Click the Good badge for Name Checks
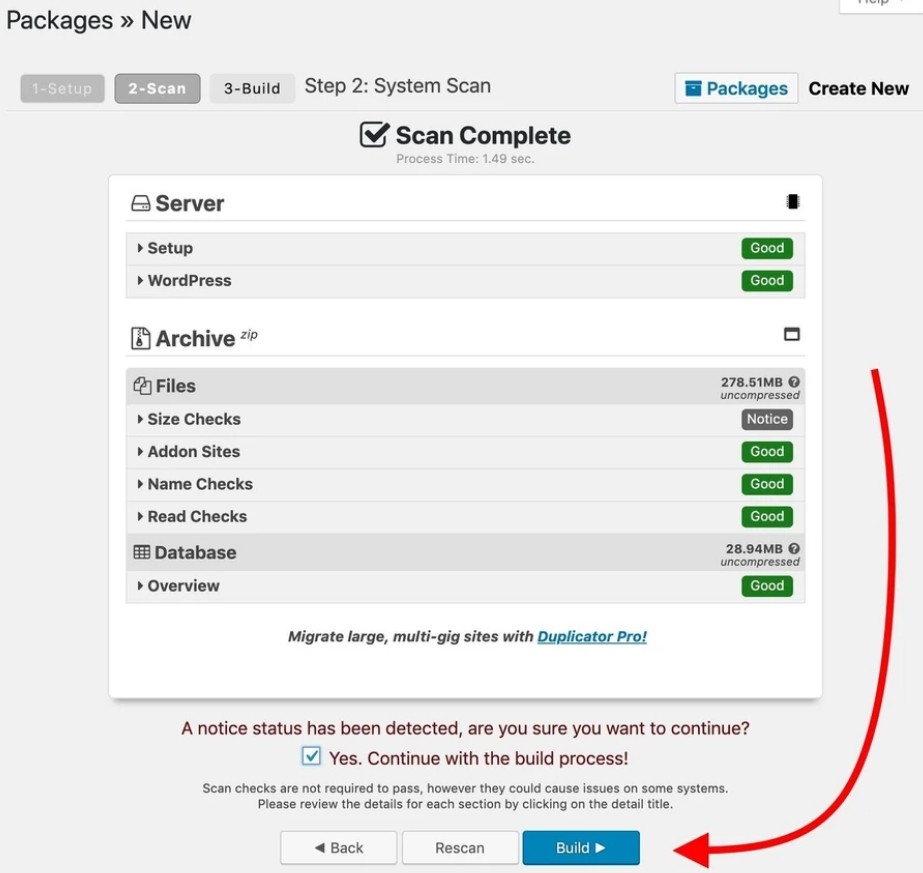923x873 pixels. [x=767, y=484]
